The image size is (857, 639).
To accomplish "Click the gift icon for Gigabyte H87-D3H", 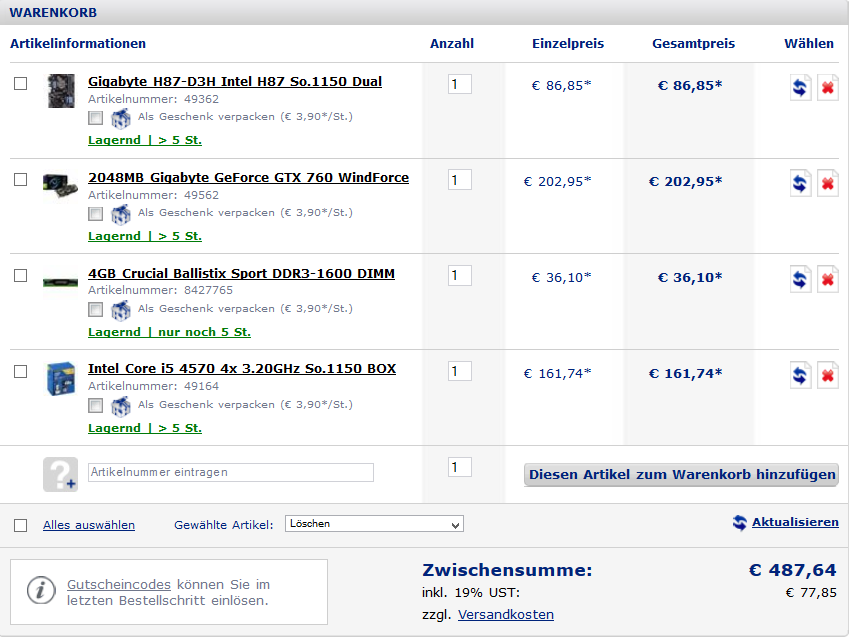I will [121, 118].
